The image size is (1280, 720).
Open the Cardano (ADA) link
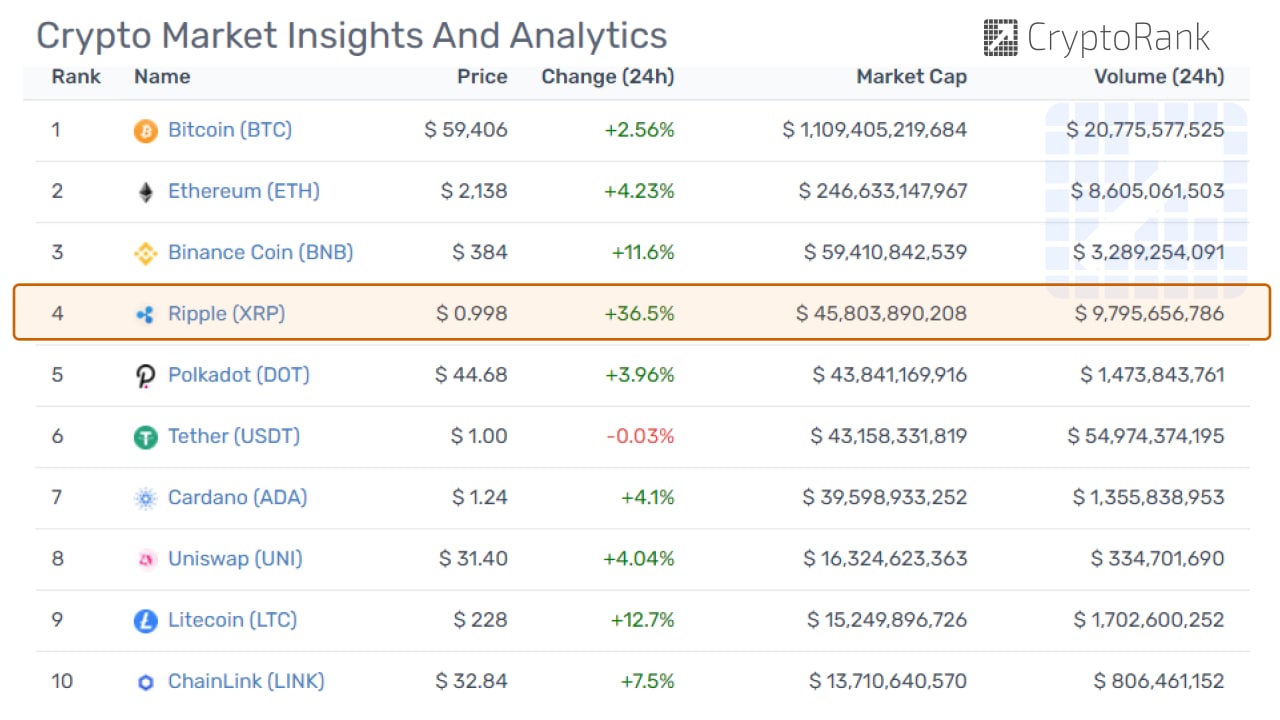pos(238,497)
